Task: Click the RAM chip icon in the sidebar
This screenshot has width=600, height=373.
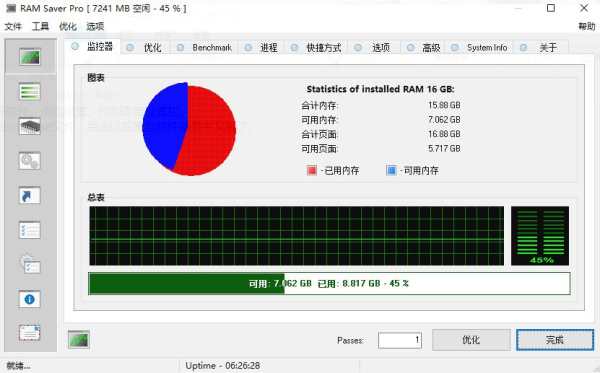Action: tap(30, 126)
